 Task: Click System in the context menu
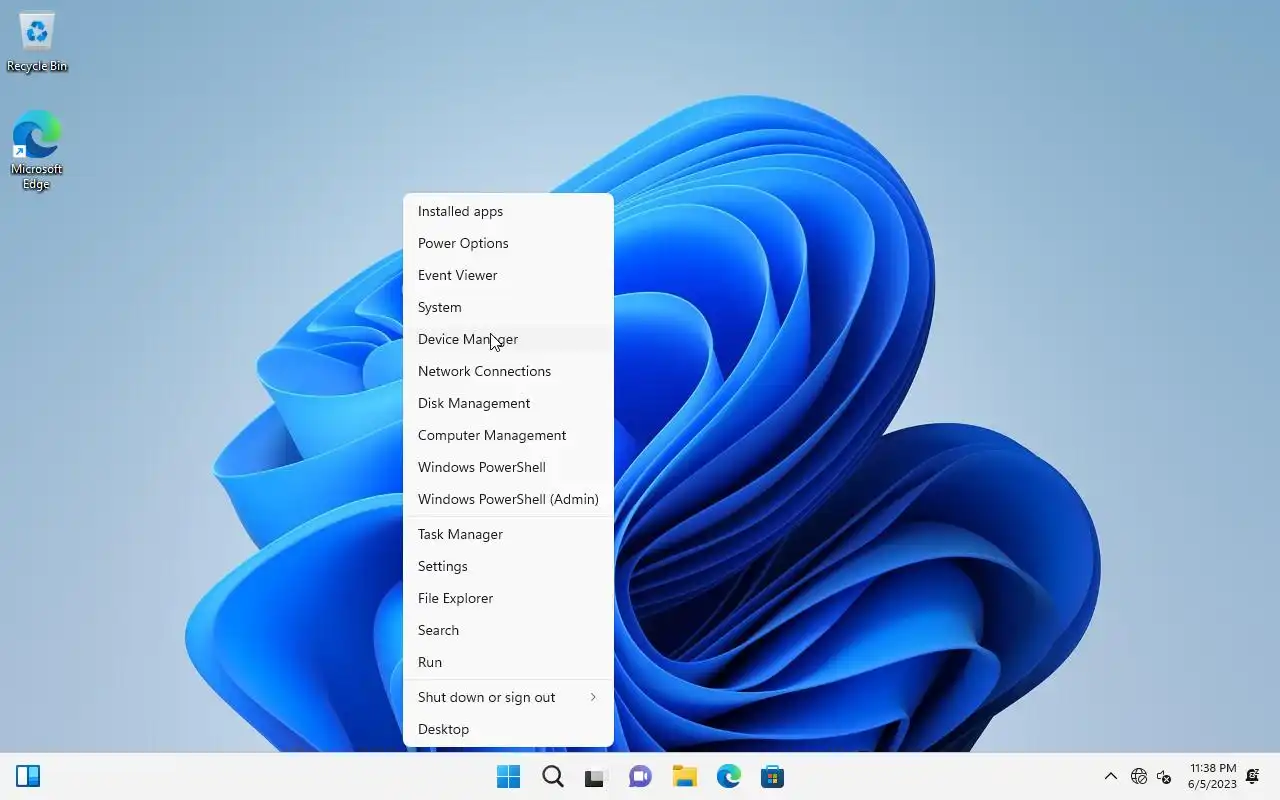(508, 307)
